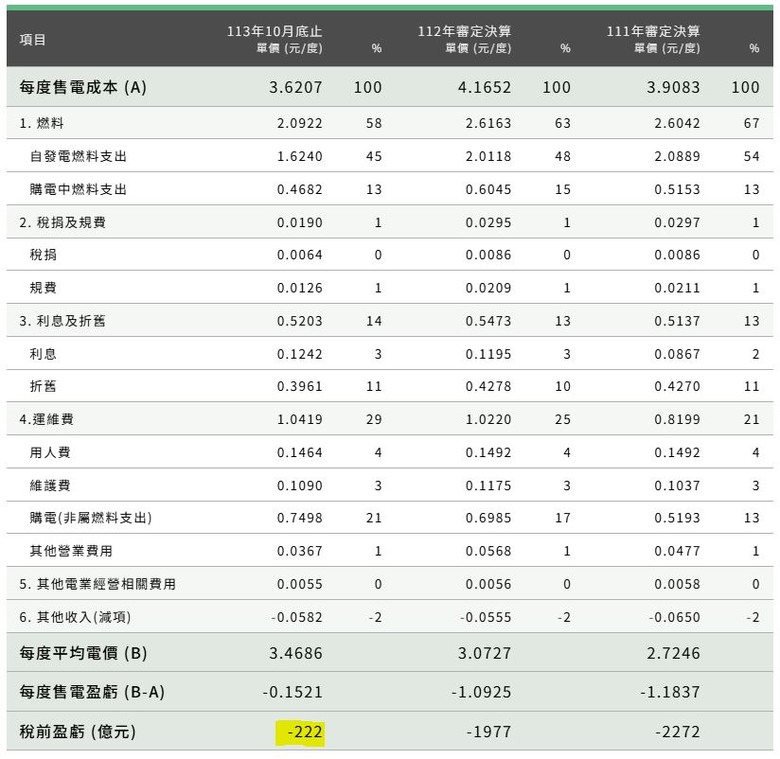The width and height of the screenshot is (780, 759).
Task: Select value 0.5153
Action: click(678, 190)
